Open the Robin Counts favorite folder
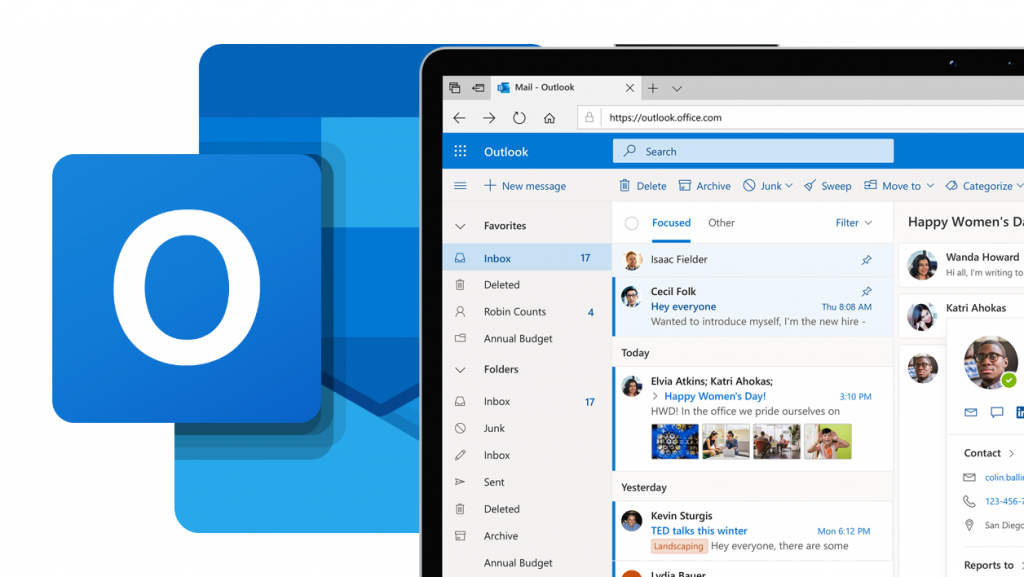 pyautogui.click(x=514, y=312)
